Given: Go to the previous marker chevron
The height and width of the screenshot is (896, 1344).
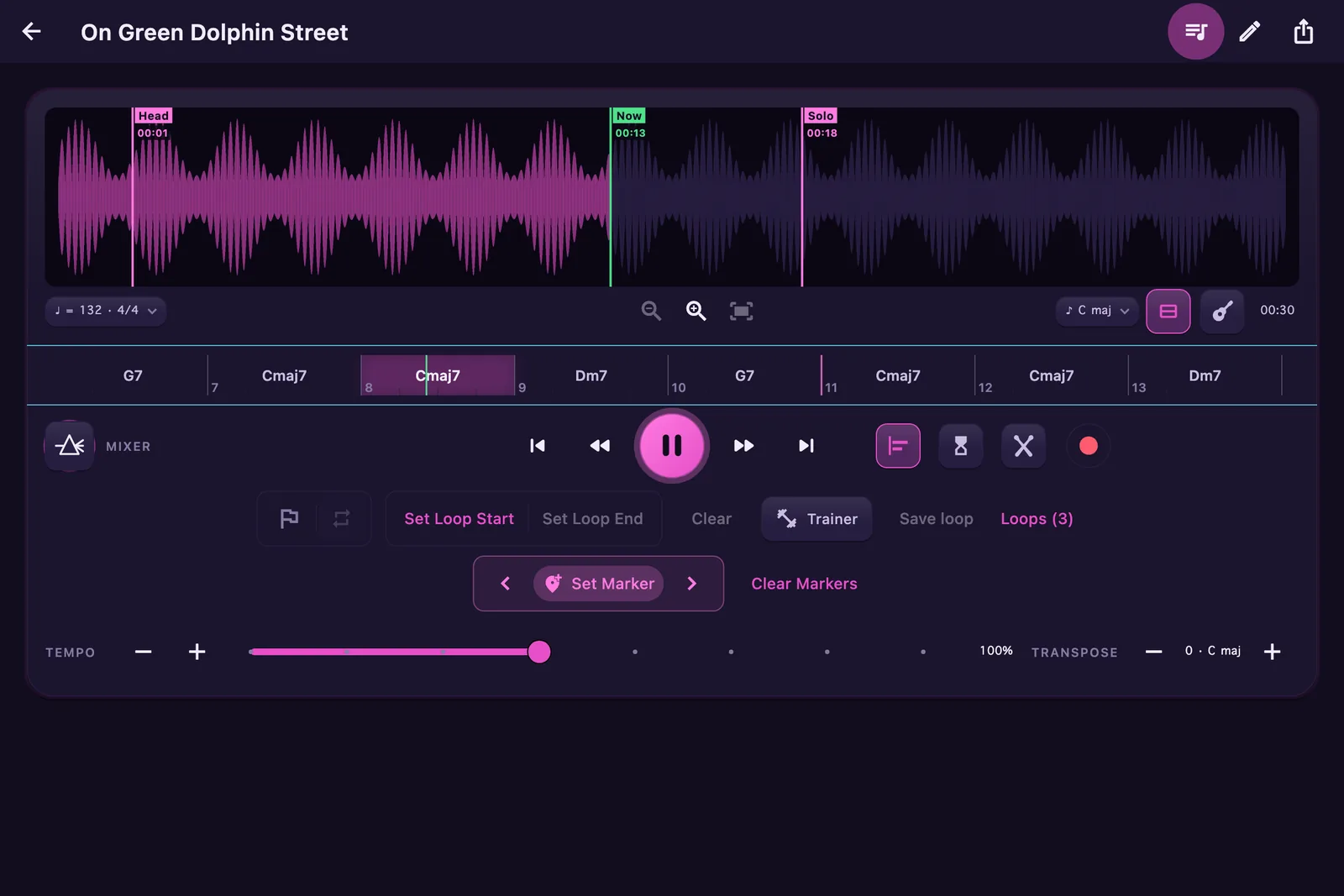Looking at the screenshot, I should [505, 584].
